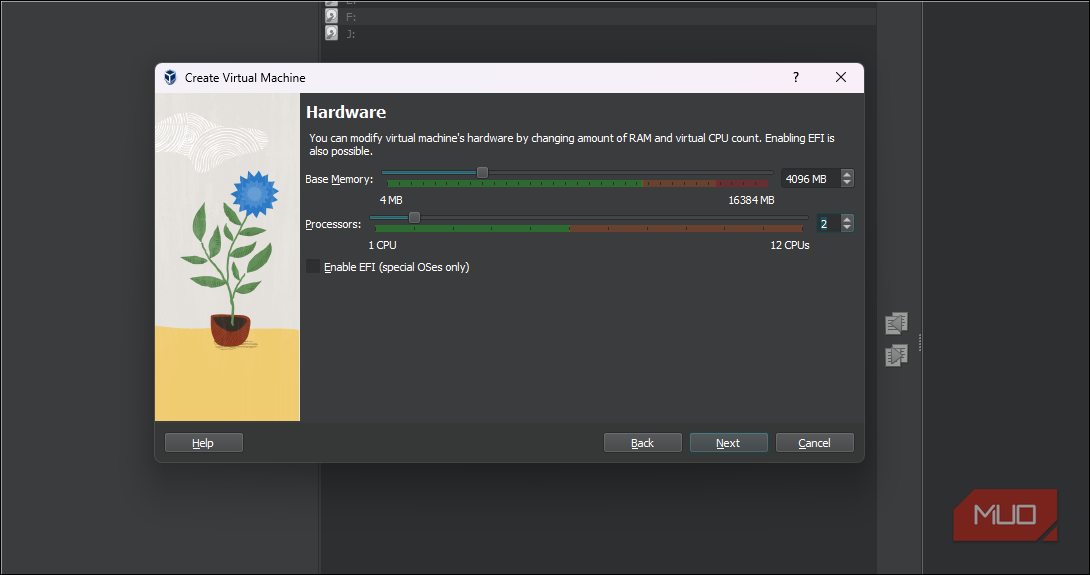Click the 1 CPU minimum label
1090x575 pixels.
pos(382,245)
